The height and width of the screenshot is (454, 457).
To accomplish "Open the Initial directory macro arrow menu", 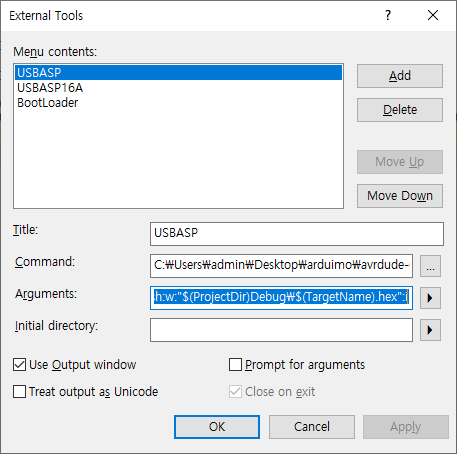I will [430, 330].
